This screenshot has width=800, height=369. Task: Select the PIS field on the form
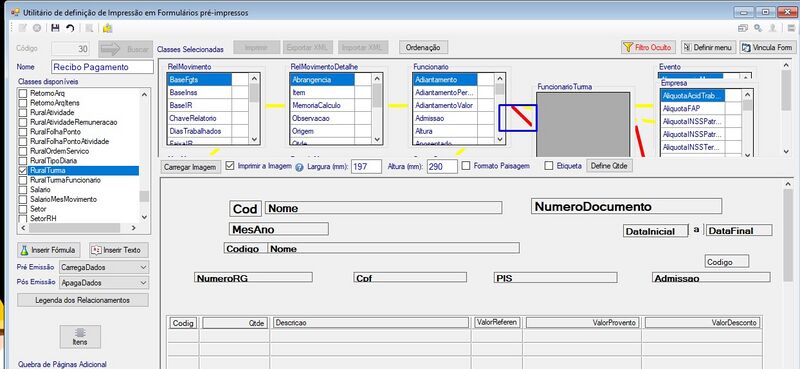coord(556,278)
